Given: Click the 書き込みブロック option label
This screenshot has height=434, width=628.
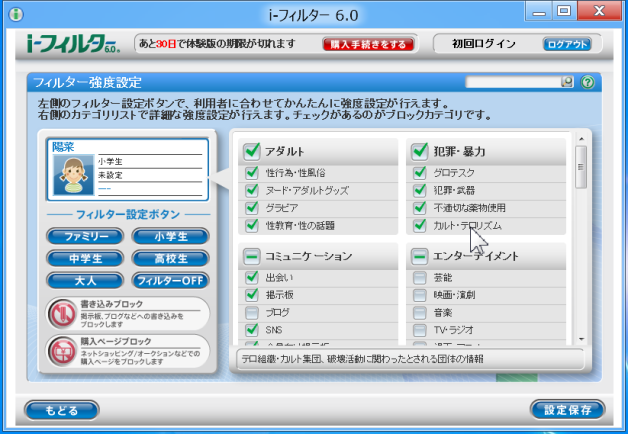Looking at the screenshot, I should (111, 304).
